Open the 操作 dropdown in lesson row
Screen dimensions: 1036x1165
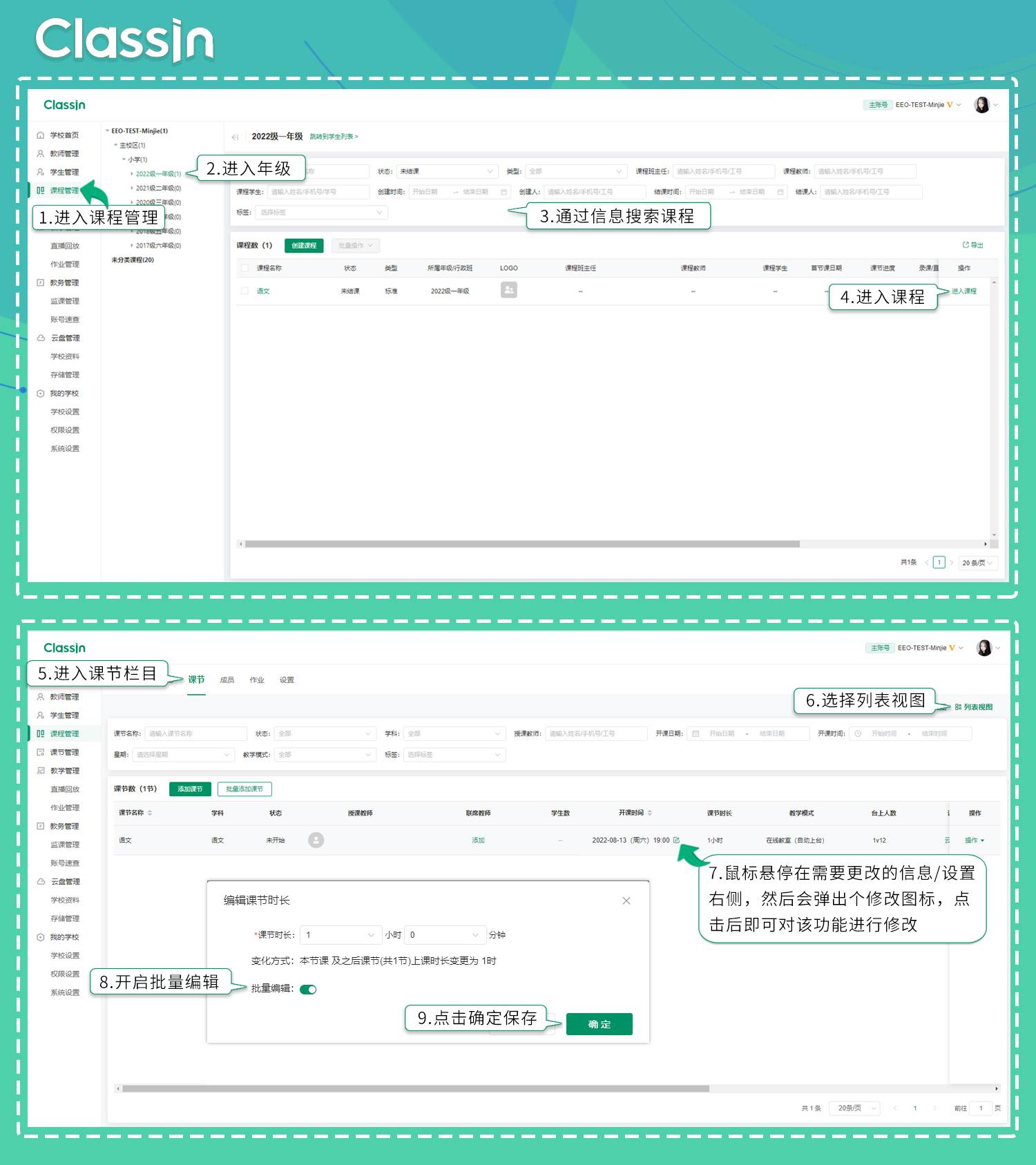point(975,840)
